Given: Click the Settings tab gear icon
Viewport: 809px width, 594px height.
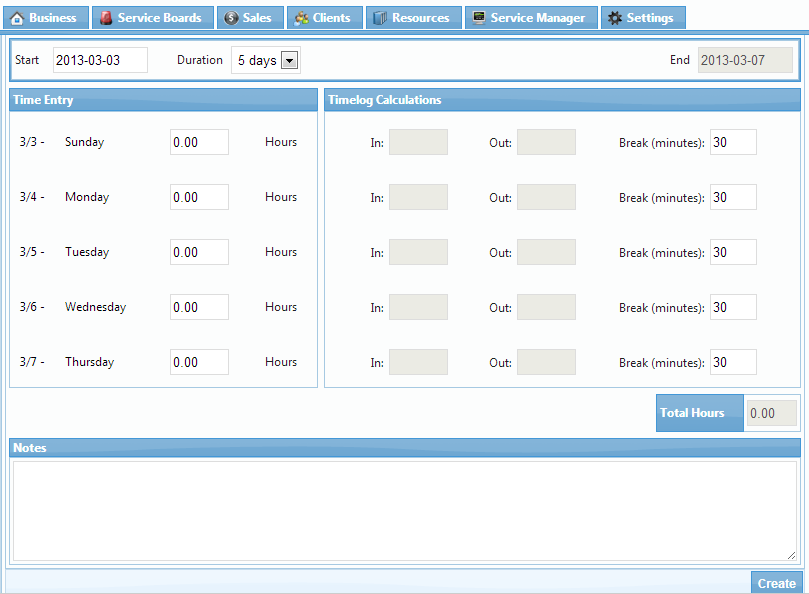Looking at the screenshot, I should click(x=615, y=18).
